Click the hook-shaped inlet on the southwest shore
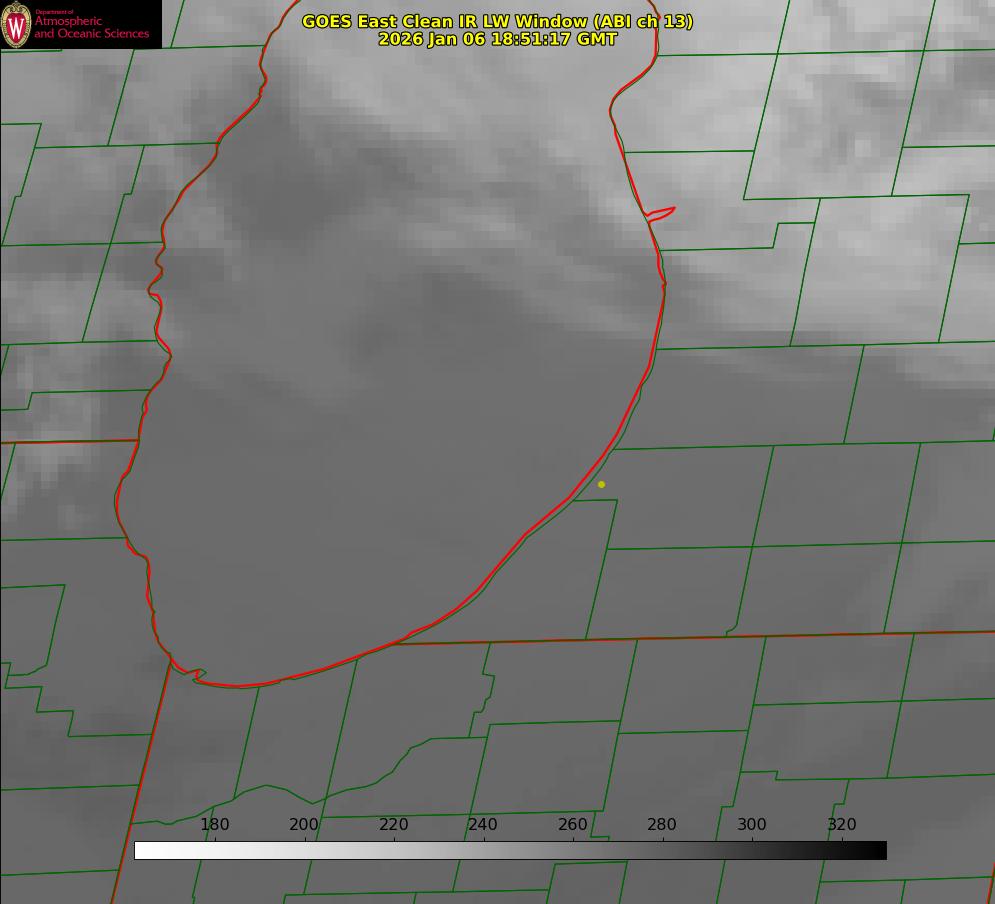Image resolution: width=995 pixels, height=904 pixels. 197,675
